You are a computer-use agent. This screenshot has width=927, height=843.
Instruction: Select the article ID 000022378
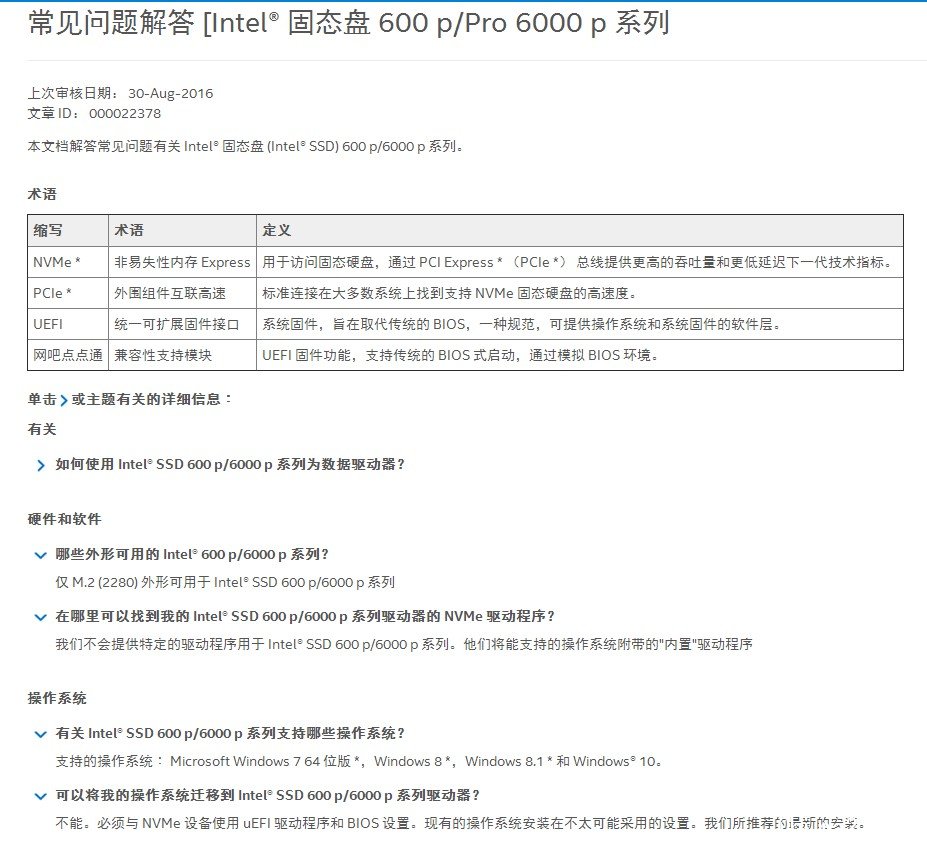[125, 114]
